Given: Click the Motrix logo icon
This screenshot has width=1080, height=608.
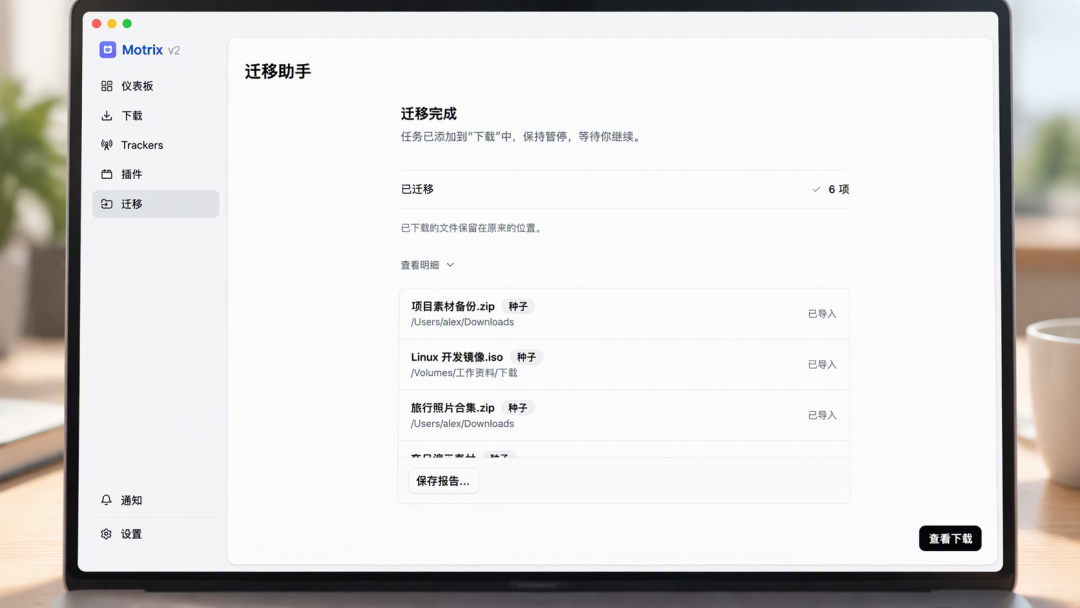Looking at the screenshot, I should [107, 50].
